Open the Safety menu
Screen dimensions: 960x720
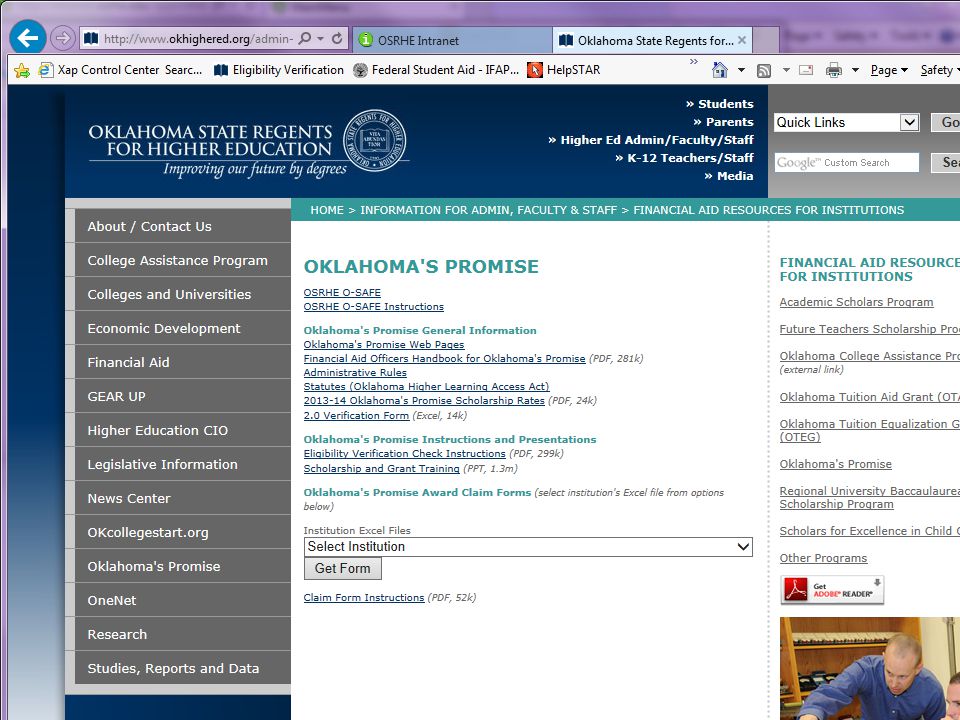[x=940, y=70]
